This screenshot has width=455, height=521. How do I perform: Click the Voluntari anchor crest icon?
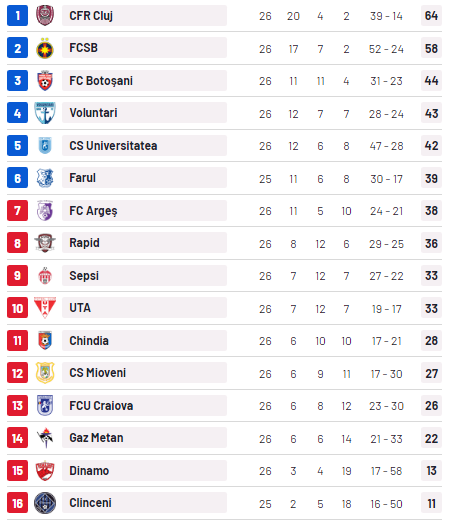pyautogui.click(x=45, y=113)
